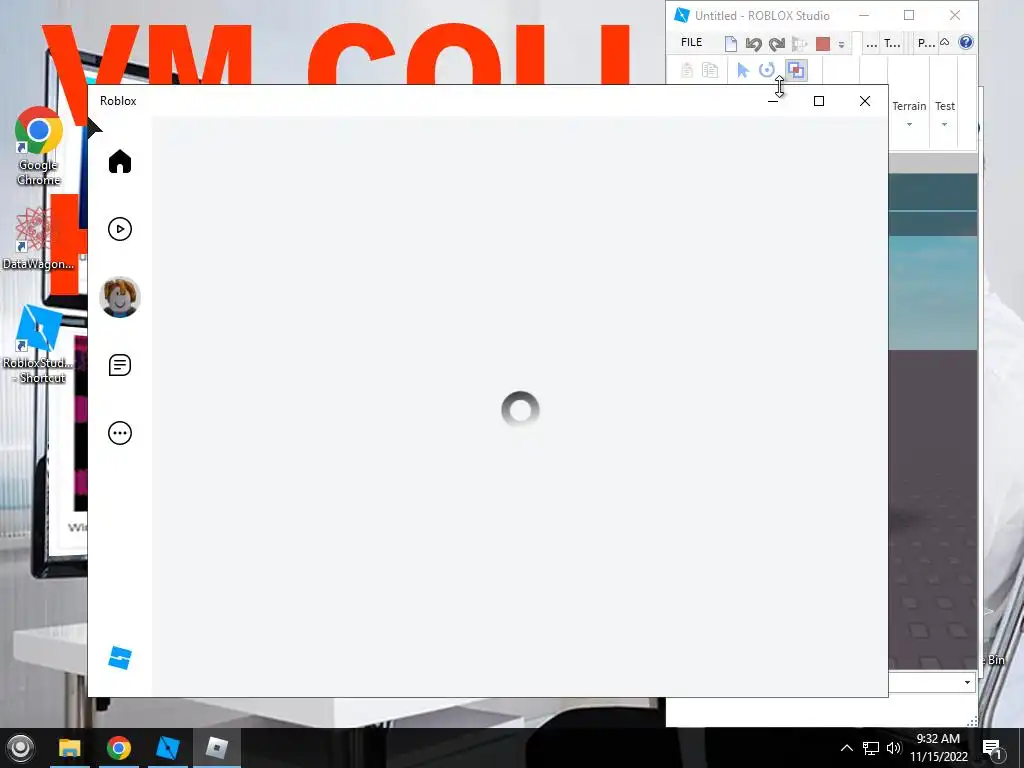Image resolution: width=1024 pixels, height=768 pixels.
Task: Open the FILE menu in ROBLOX Studio
Action: (x=691, y=42)
